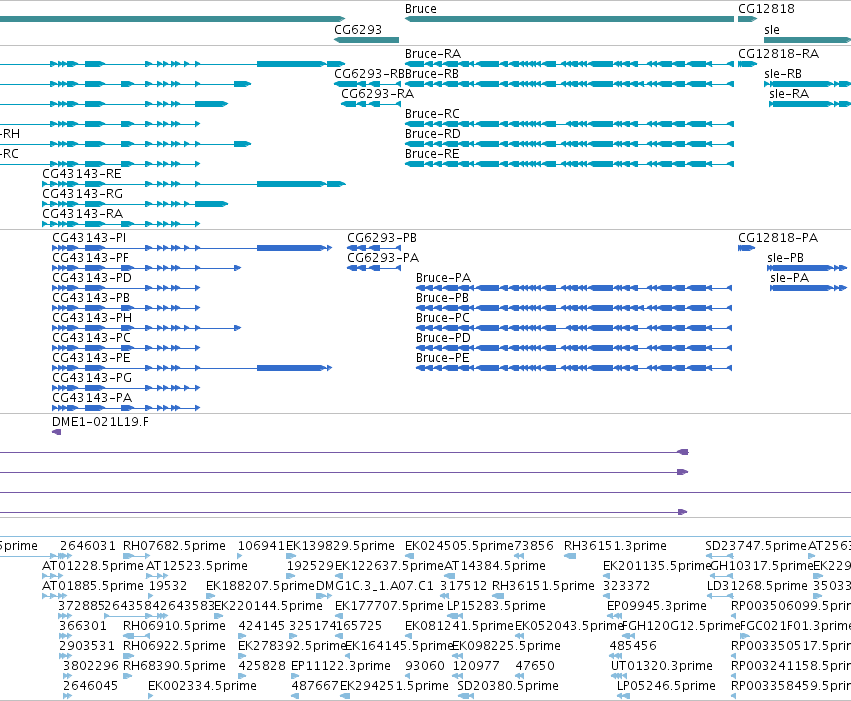
Task: Select the EK201135.5prime EST label
Action: 657,566
